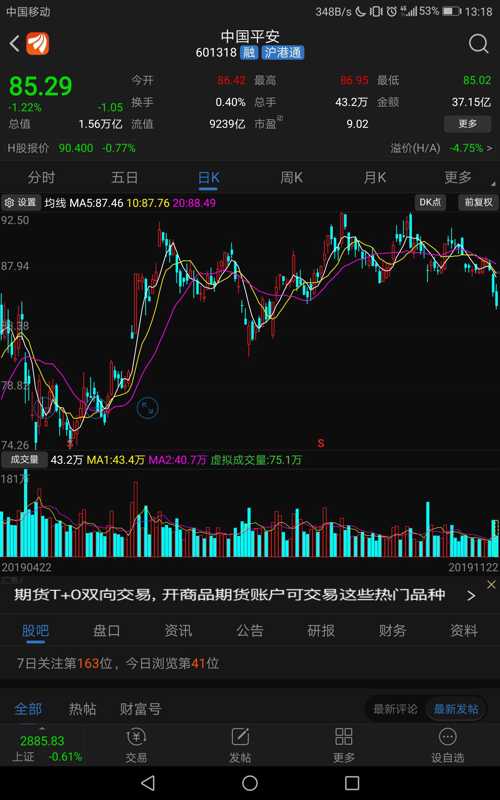Switch to 五日 chart tab

(124, 178)
